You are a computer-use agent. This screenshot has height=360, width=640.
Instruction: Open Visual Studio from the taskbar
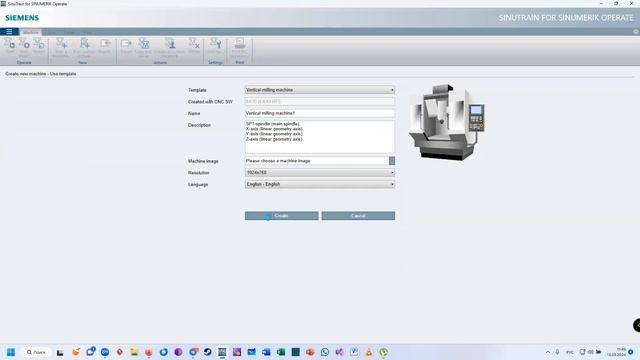[339, 352]
